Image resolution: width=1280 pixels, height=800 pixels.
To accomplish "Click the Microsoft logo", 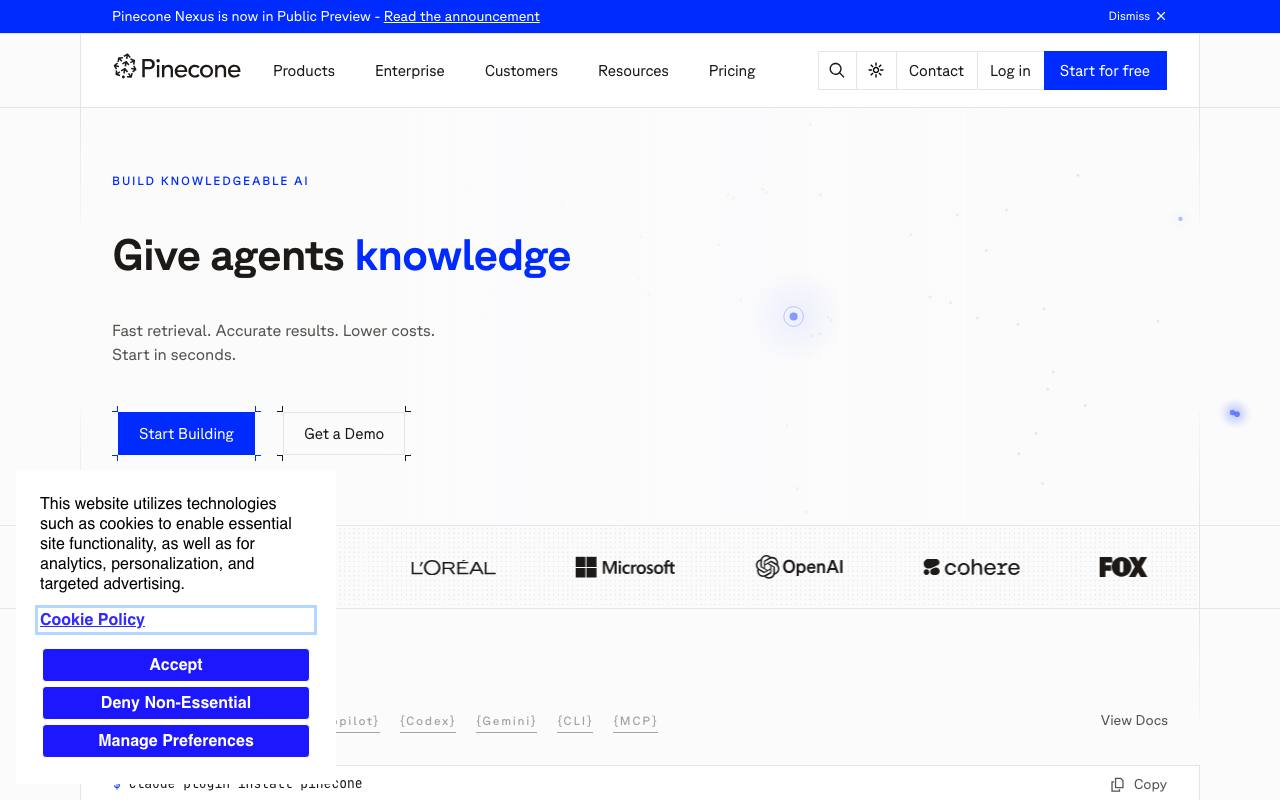I will [625, 567].
